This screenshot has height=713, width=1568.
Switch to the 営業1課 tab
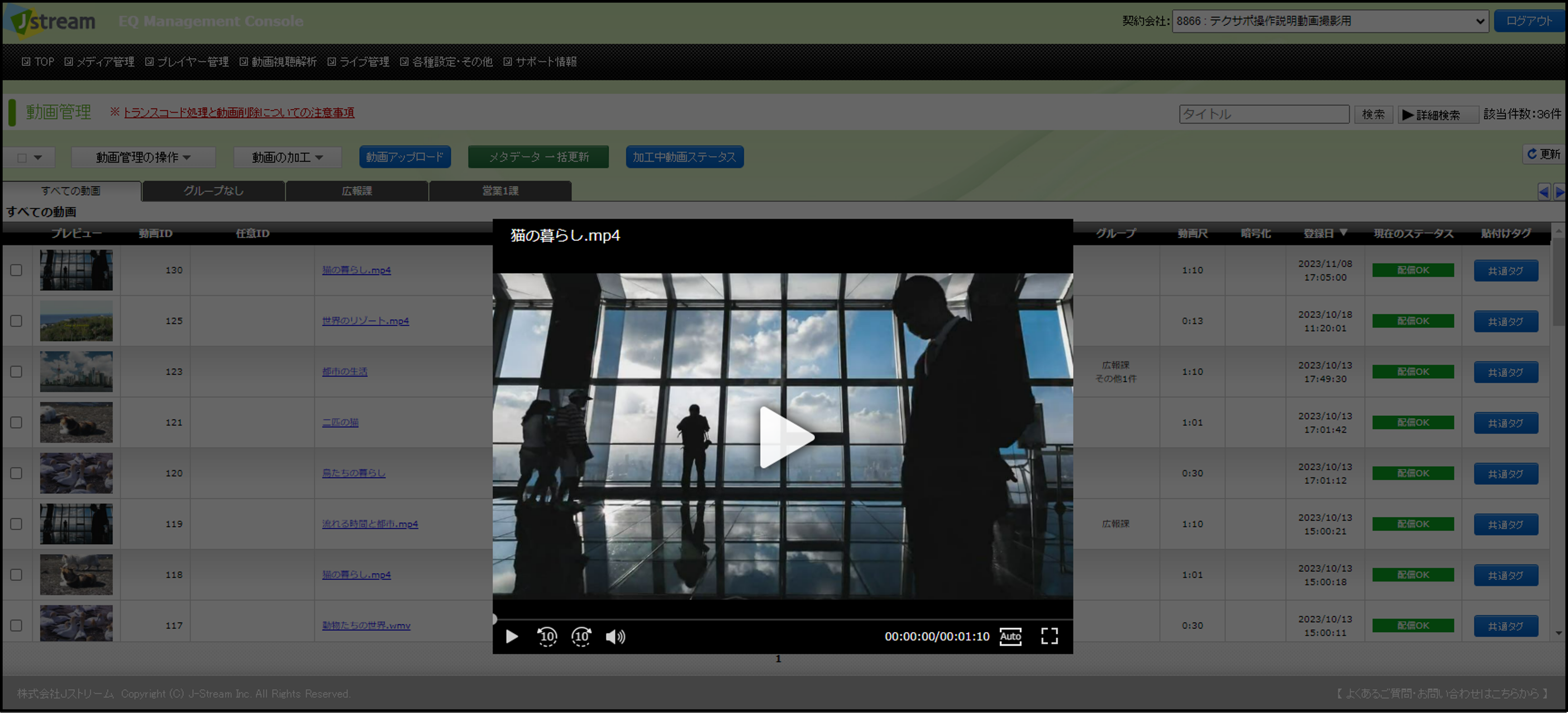click(x=500, y=191)
